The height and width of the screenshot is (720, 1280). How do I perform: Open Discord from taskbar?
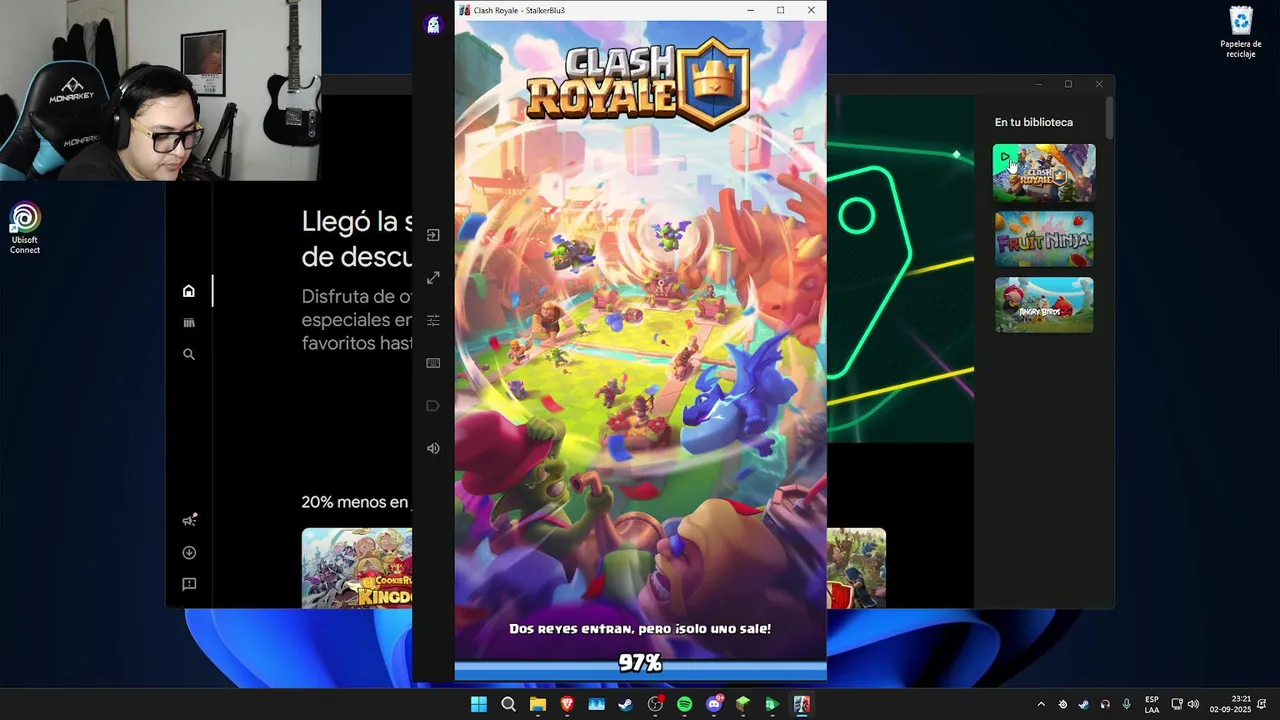[714, 704]
